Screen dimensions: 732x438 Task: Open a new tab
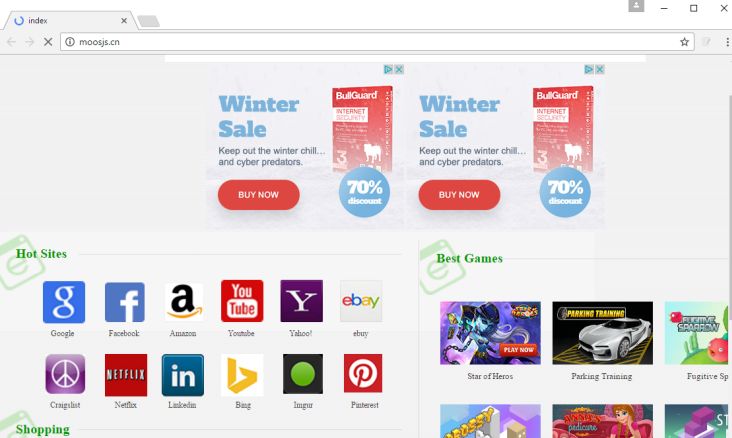pyautogui.click(x=148, y=21)
